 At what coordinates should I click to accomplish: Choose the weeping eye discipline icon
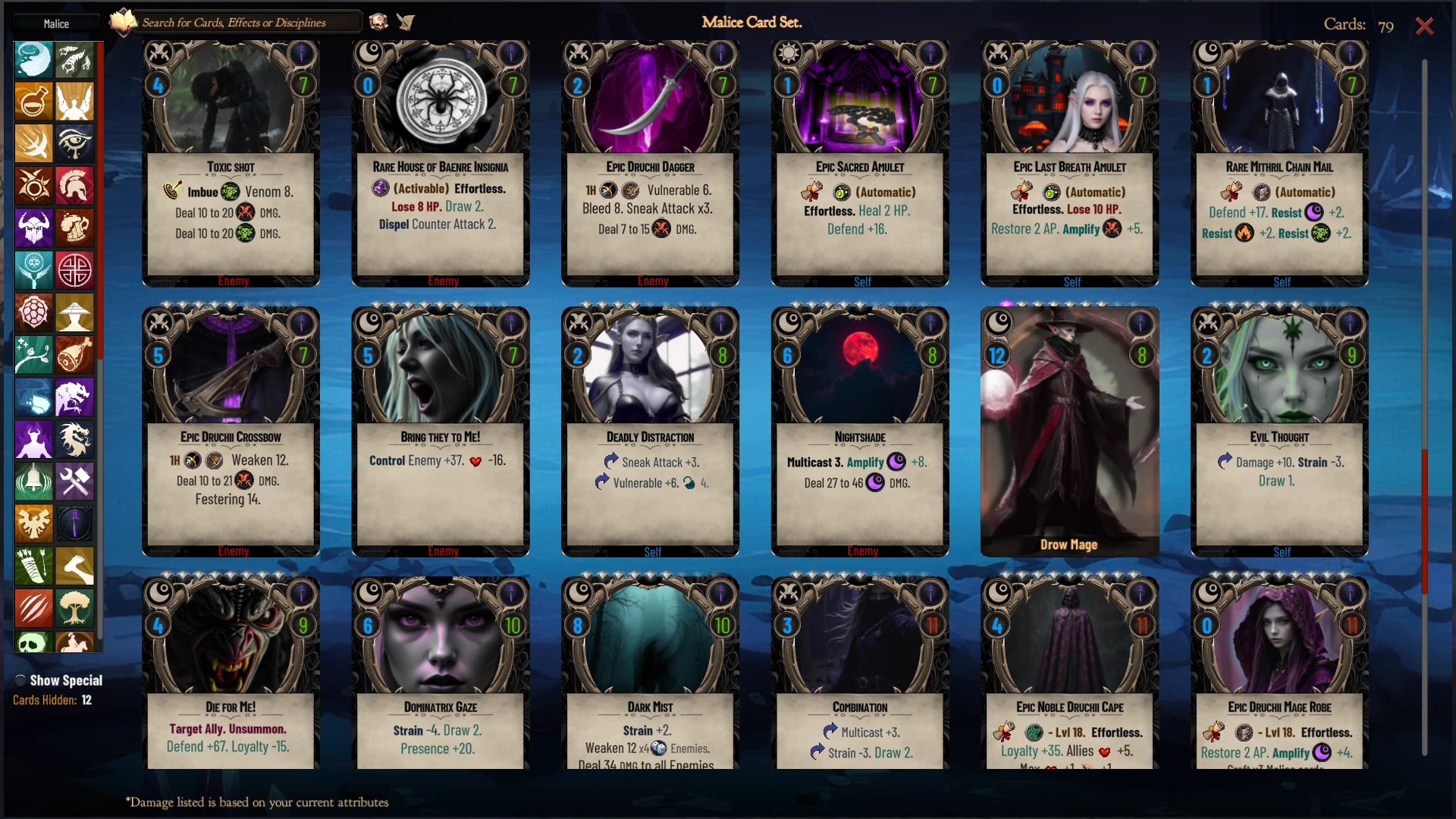coord(74,143)
